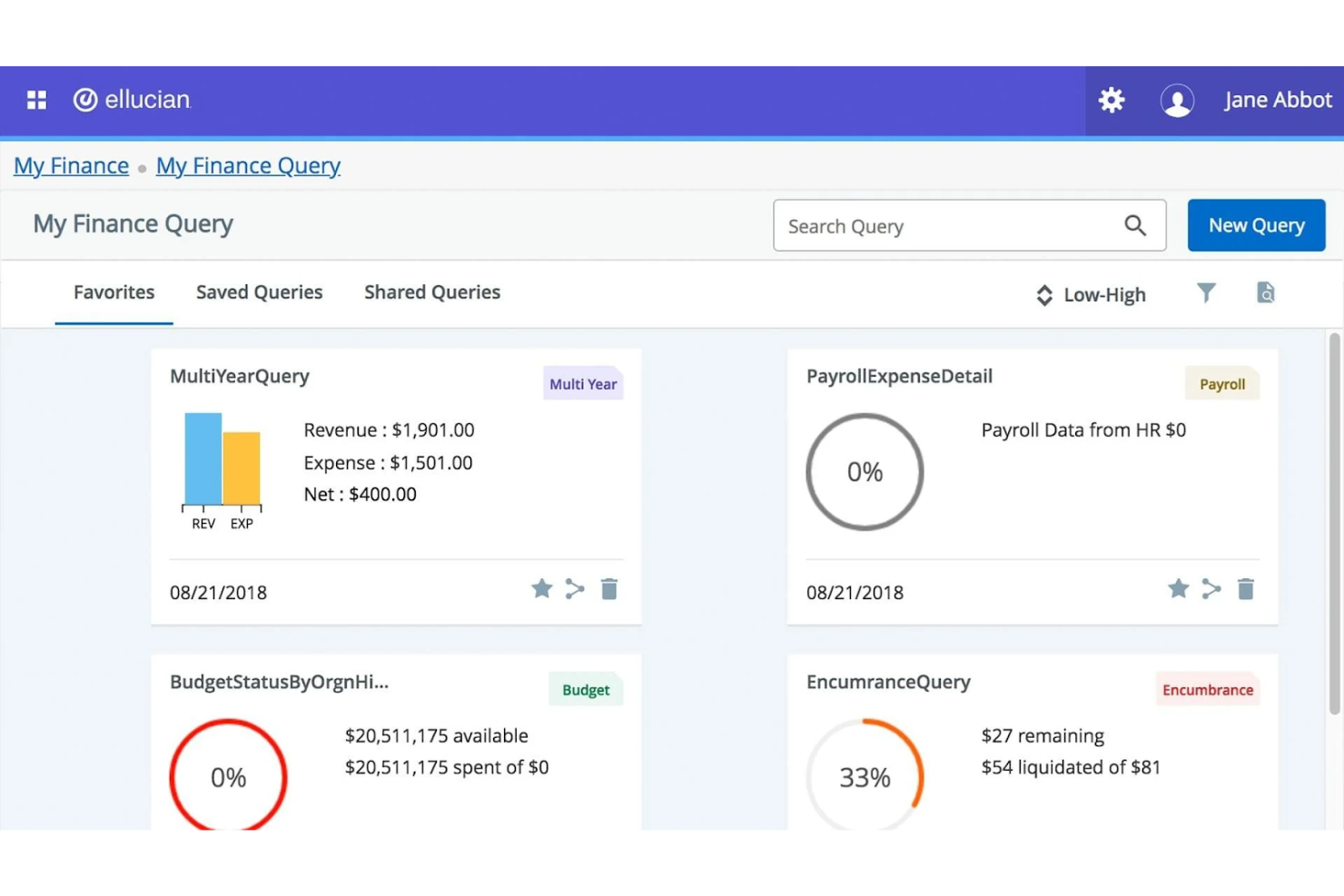
Task: Click the user profile avatar icon
Action: point(1177,100)
